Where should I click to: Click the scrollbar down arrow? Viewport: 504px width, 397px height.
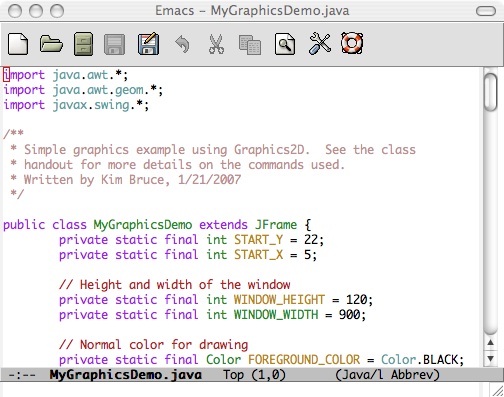pos(490,358)
